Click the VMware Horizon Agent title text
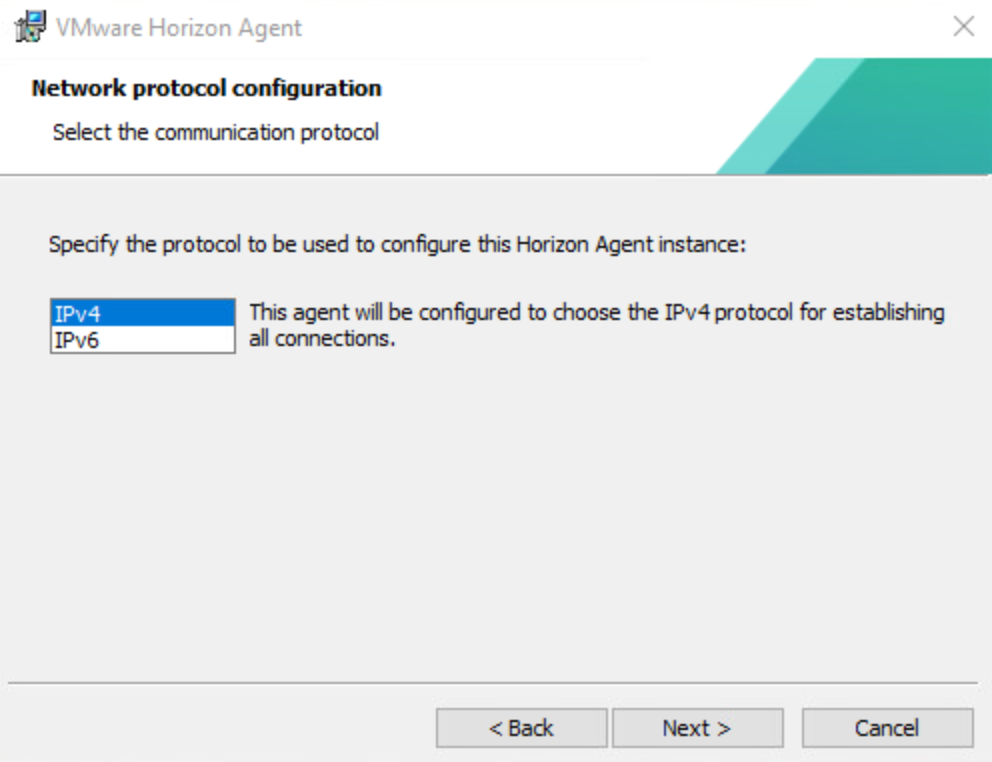 pos(178,28)
